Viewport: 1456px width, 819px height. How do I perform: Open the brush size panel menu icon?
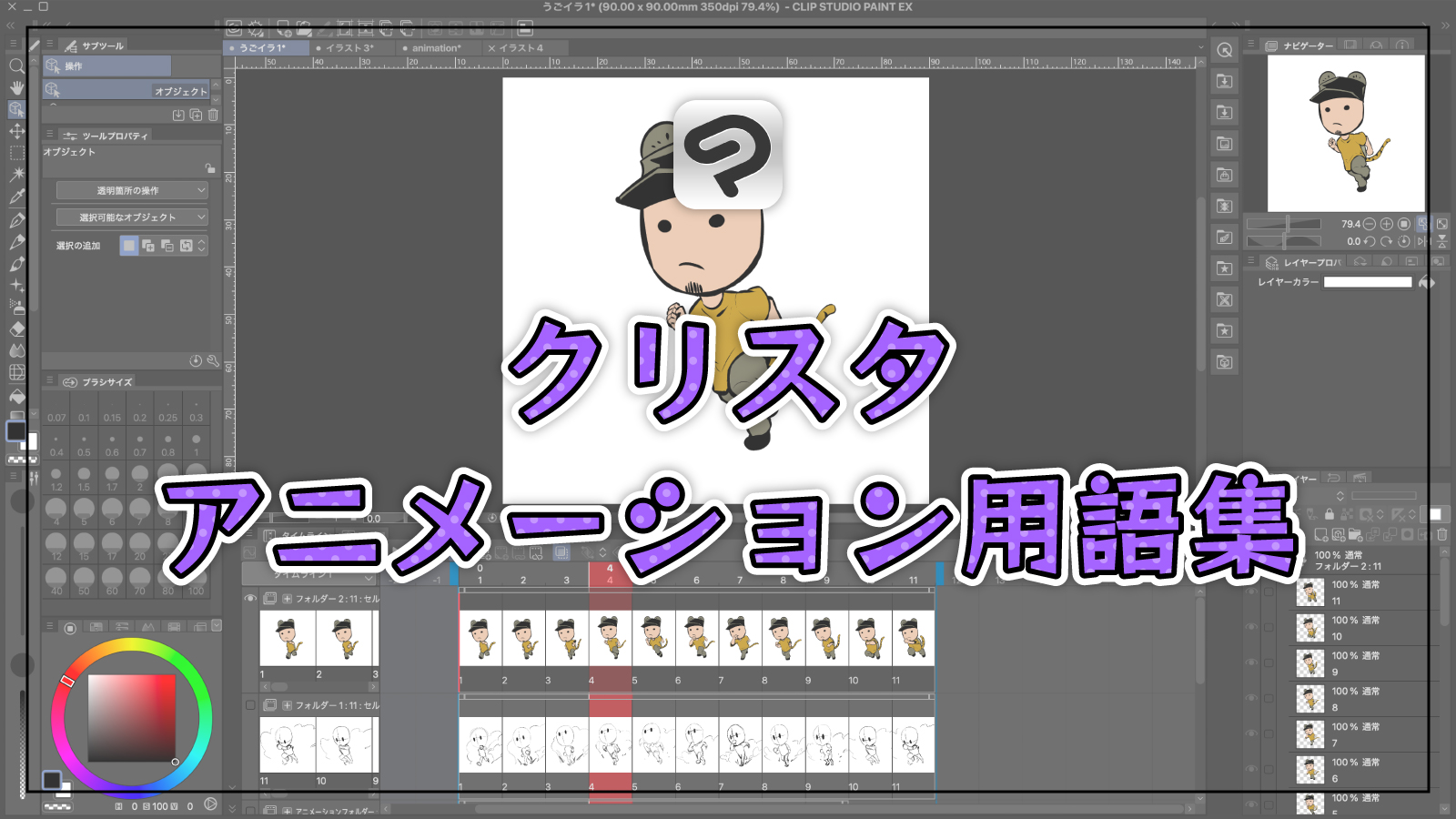50,380
